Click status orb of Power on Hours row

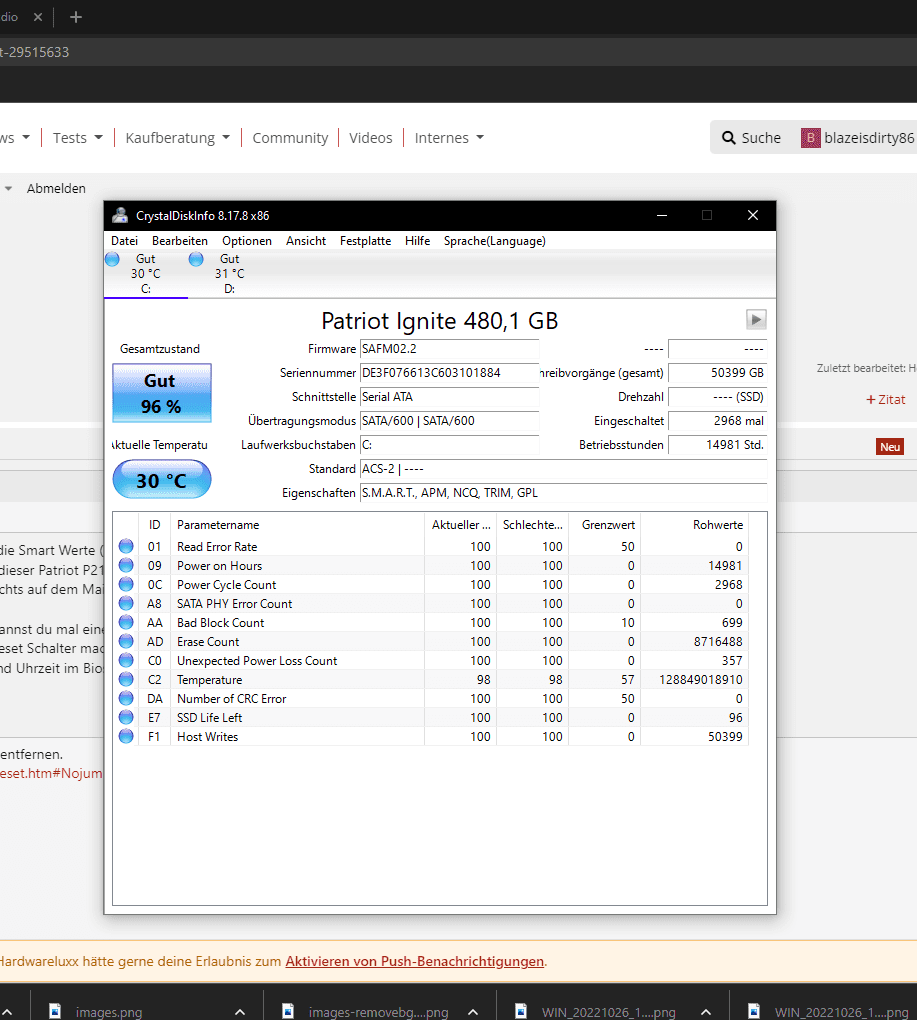(x=126, y=565)
